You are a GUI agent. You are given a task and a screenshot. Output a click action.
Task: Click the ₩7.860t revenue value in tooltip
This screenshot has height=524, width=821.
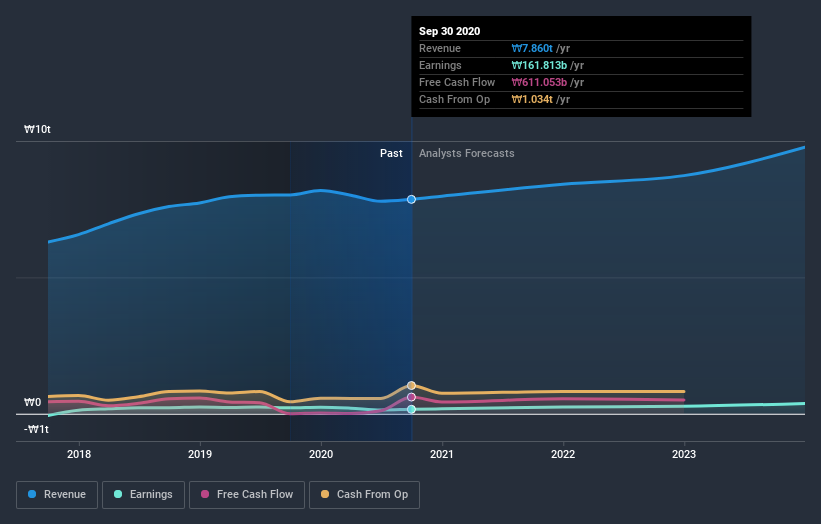(x=532, y=48)
